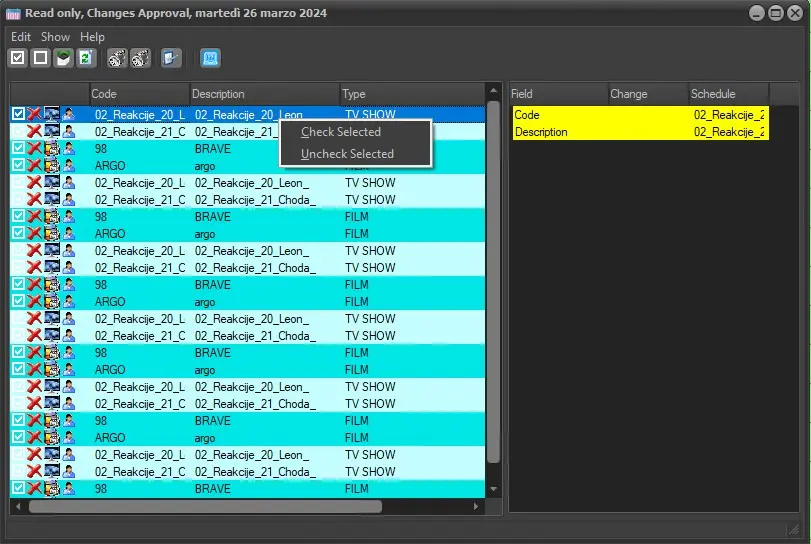Screen dimensions: 811x544
Task: Toggle the checkbox of the first BRAVE row
Action: (x=18, y=148)
